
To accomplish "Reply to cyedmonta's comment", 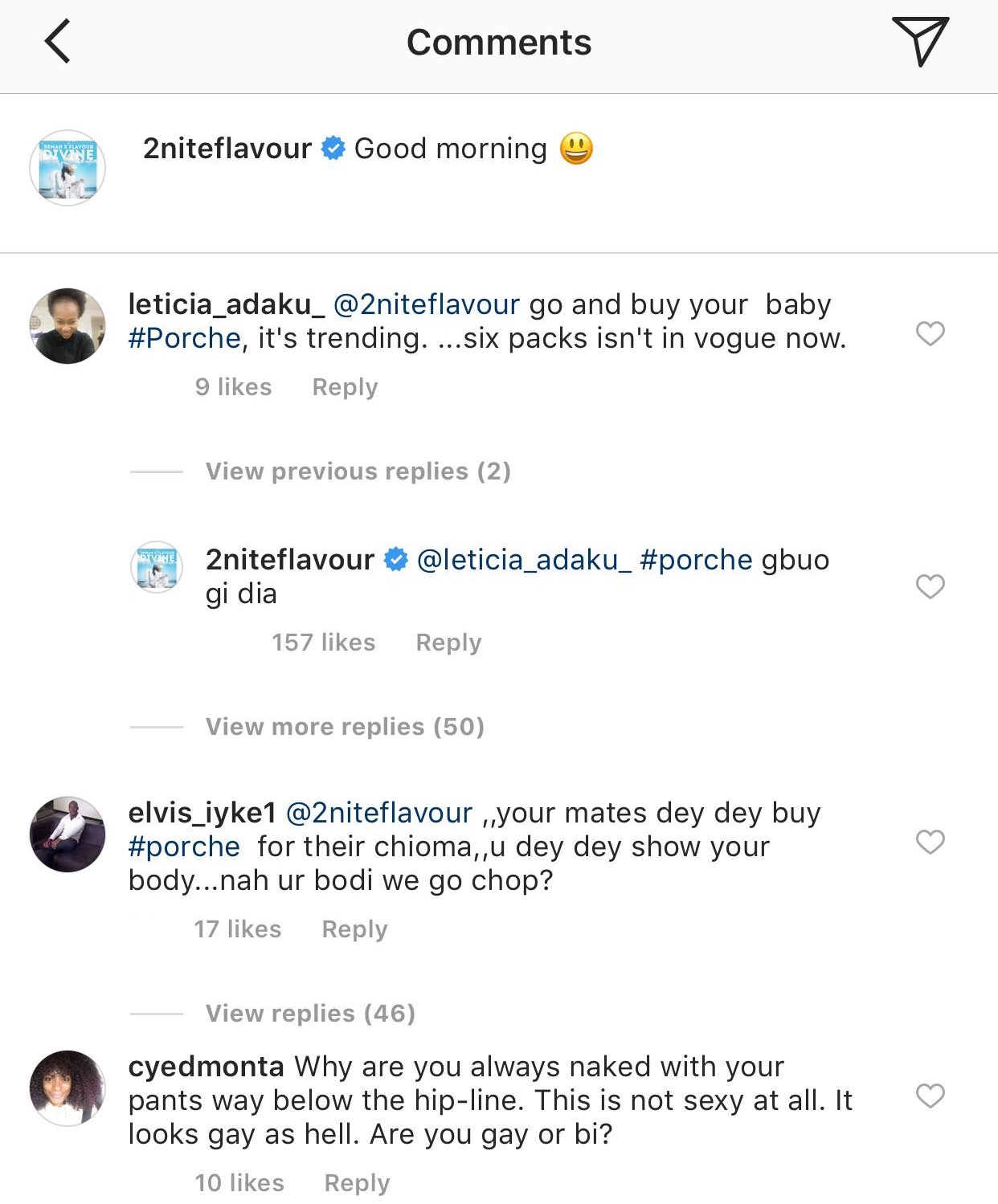I will pos(357,1183).
